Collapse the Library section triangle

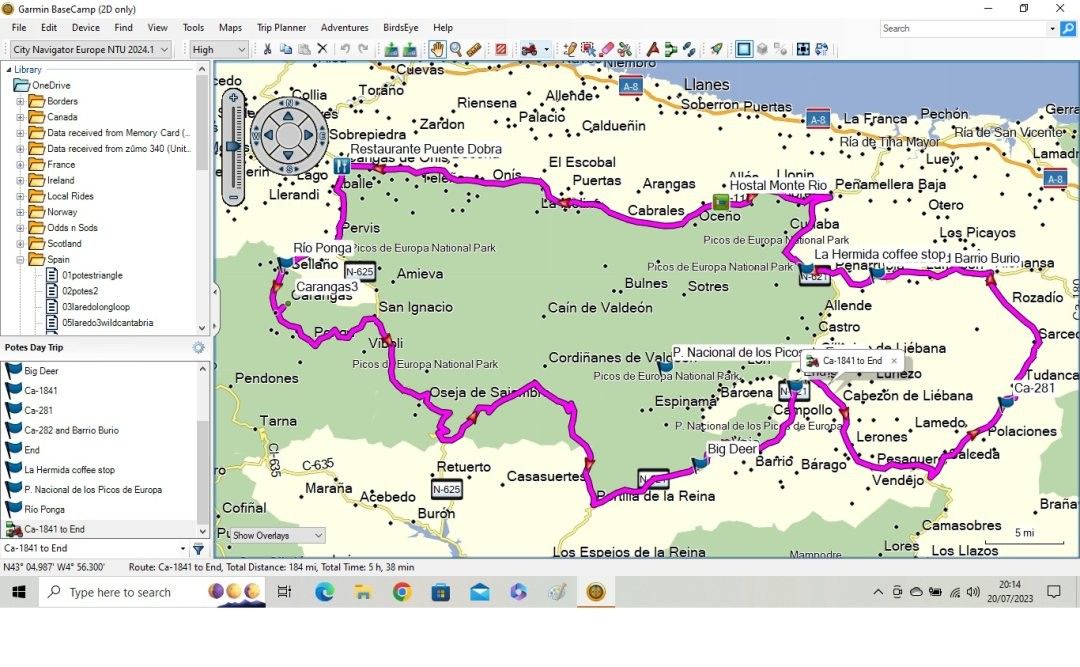8,70
